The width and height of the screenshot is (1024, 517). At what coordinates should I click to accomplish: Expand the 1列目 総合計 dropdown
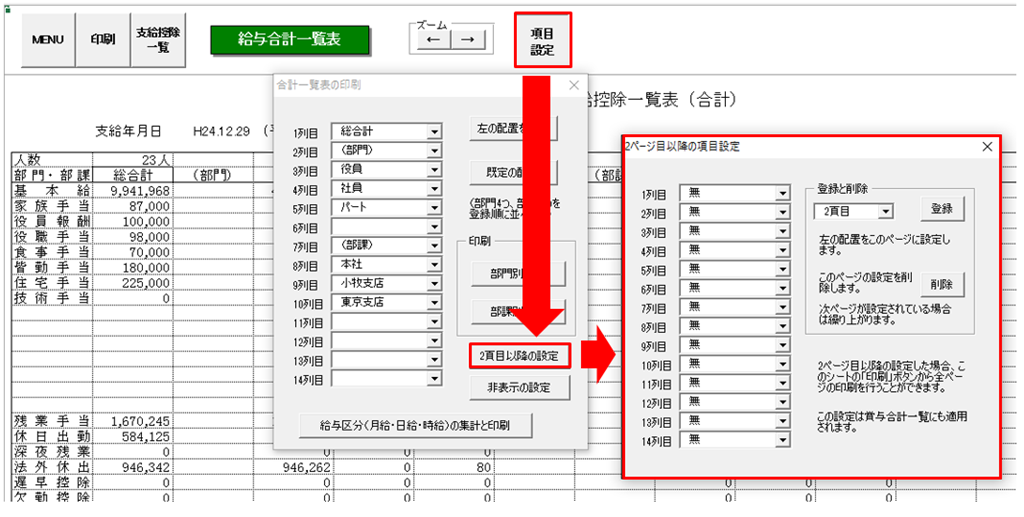click(434, 131)
